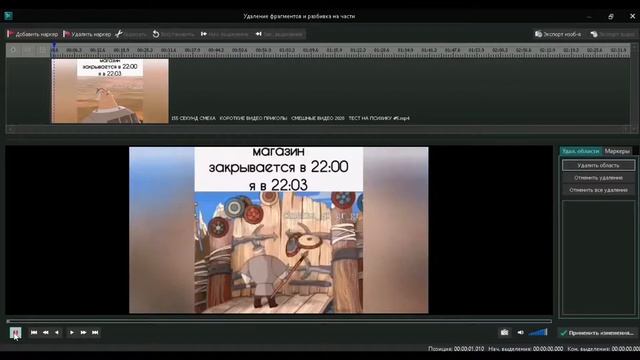
Task: Select the video clip thumbnail on the timeline
Action: [110, 91]
